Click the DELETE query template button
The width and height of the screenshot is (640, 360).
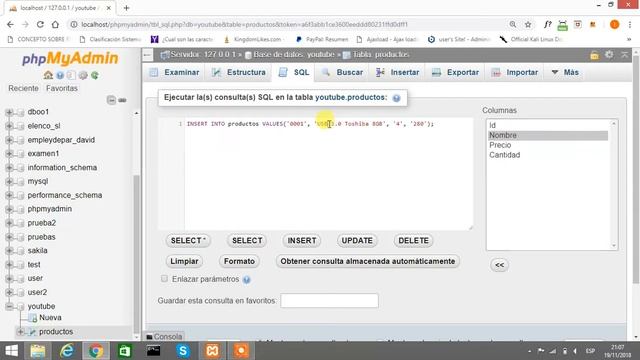(x=413, y=241)
